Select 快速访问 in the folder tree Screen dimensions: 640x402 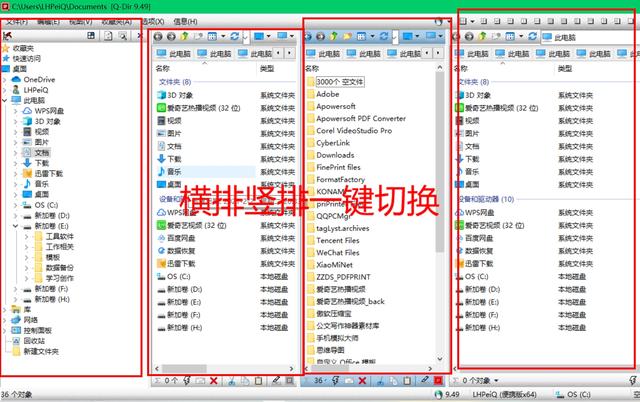pyautogui.click(x=27, y=58)
